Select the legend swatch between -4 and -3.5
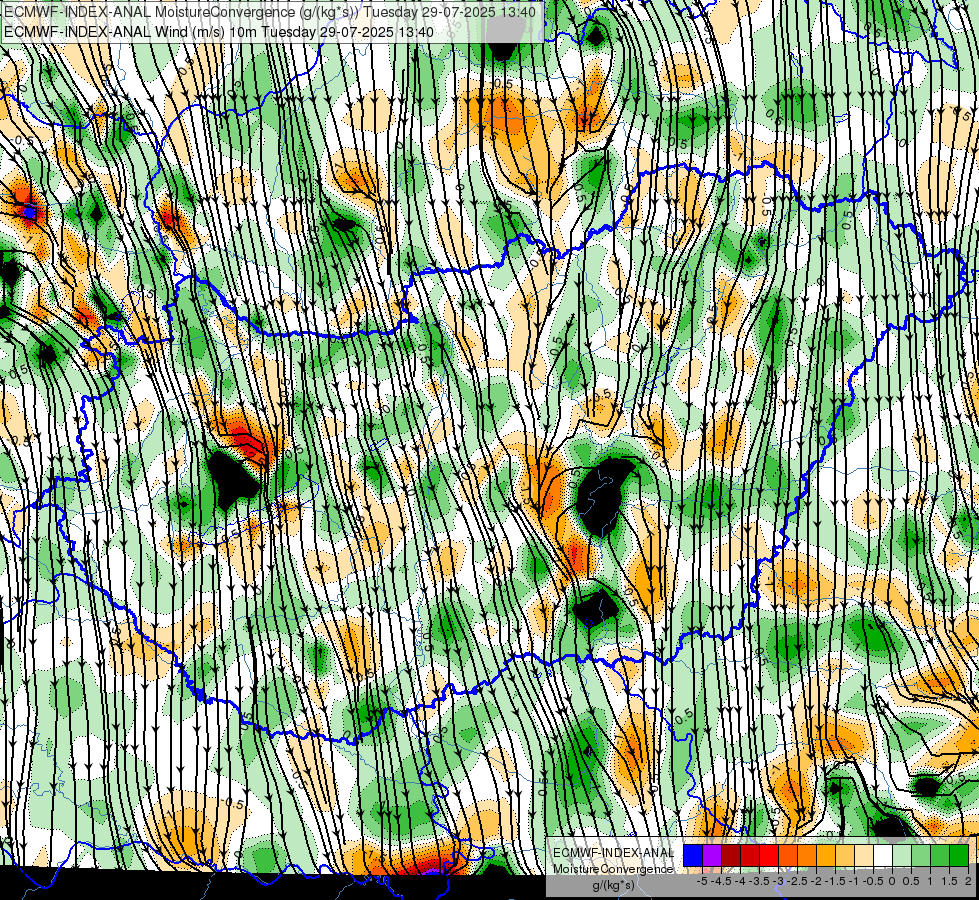 pyautogui.click(x=750, y=855)
